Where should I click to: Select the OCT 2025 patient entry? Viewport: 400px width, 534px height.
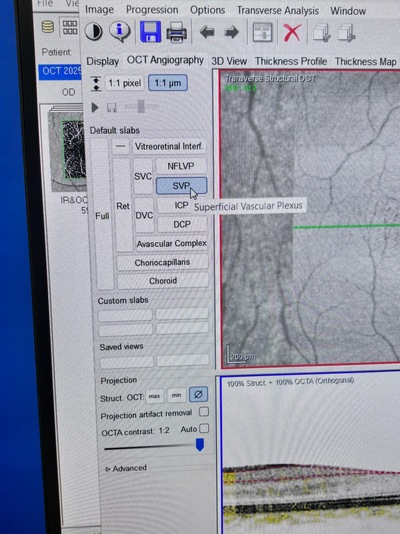60,72
